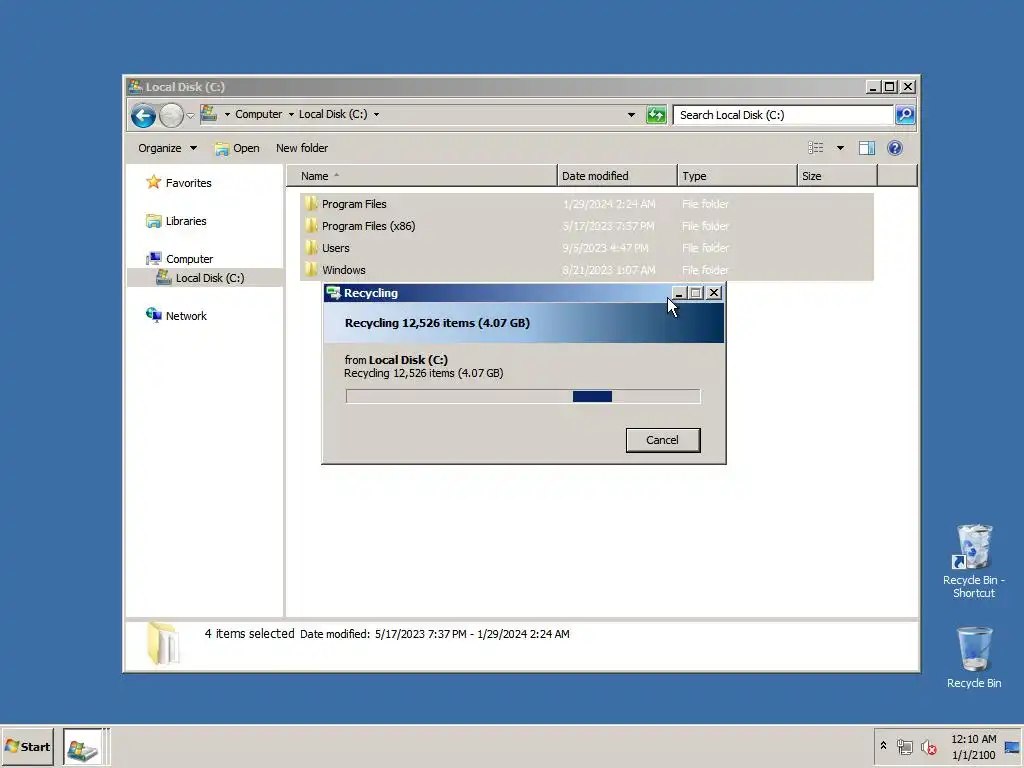1024x768 pixels.
Task: Select Libraries in navigation pane
Action: click(x=185, y=221)
